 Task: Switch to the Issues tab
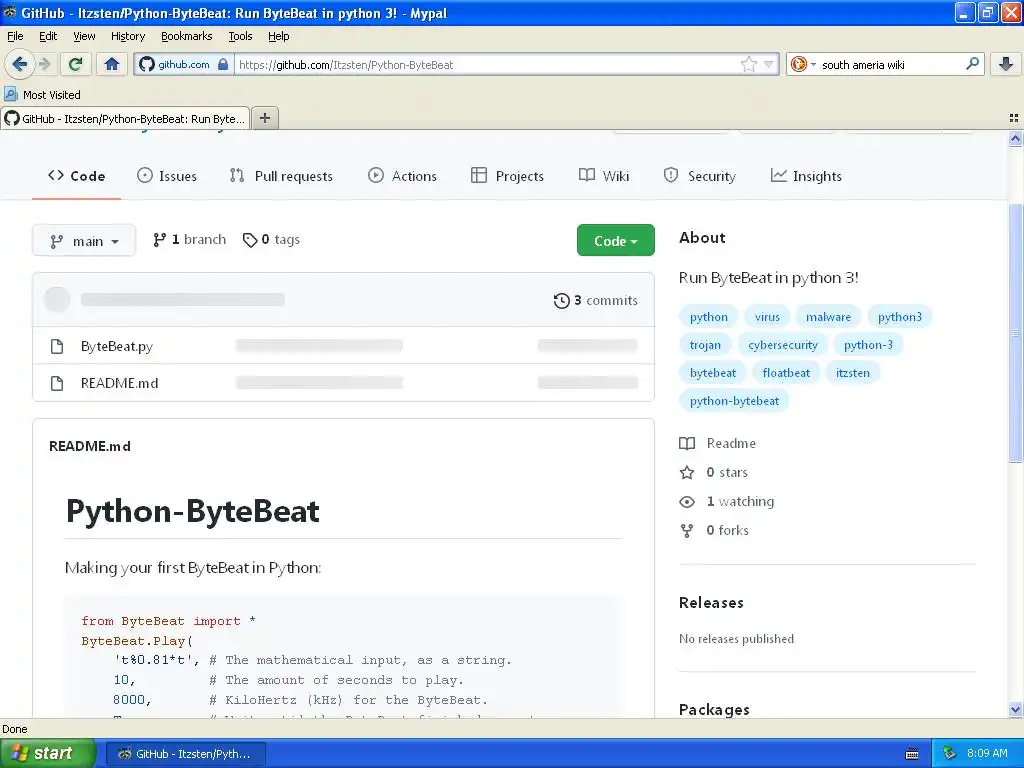pyautogui.click(x=167, y=176)
